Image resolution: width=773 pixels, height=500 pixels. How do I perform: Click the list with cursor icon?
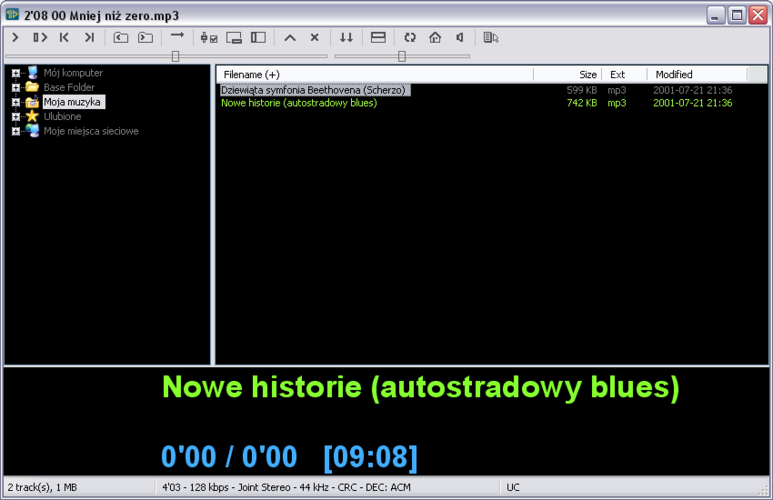(x=491, y=37)
